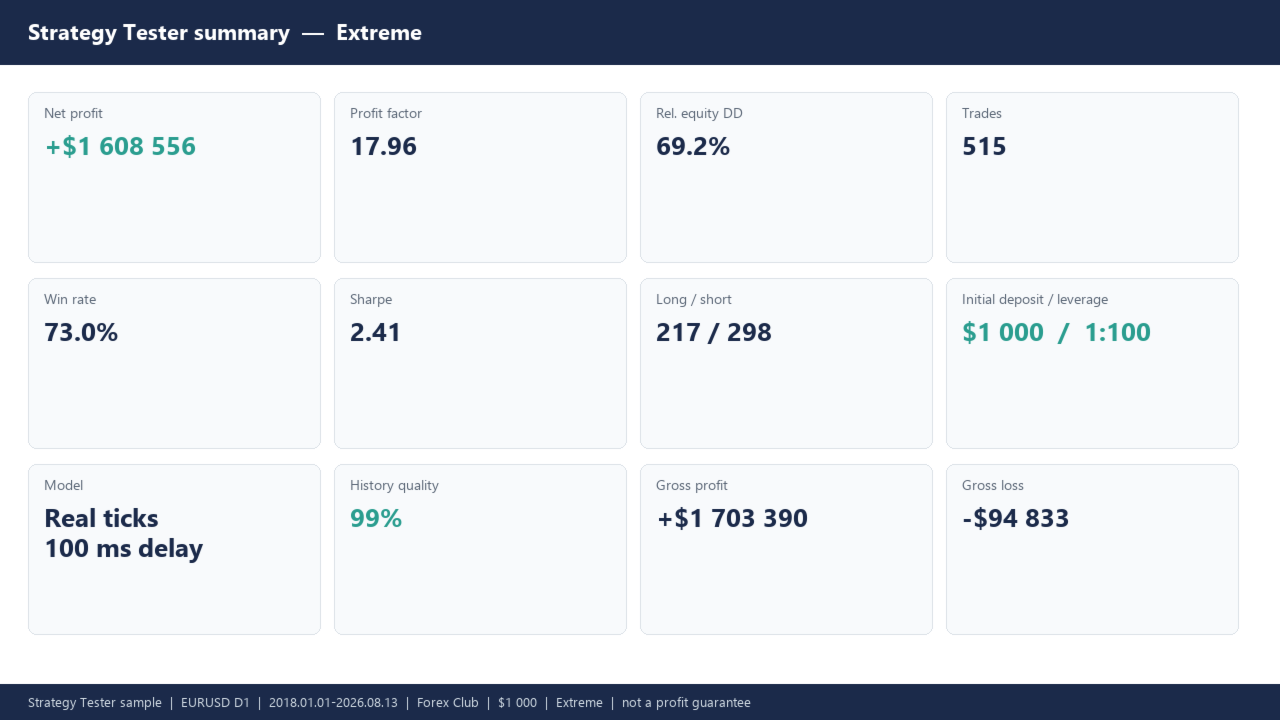The height and width of the screenshot is (720, 1280).
Task: Select the Profit factor card
Action: point(480,177)
